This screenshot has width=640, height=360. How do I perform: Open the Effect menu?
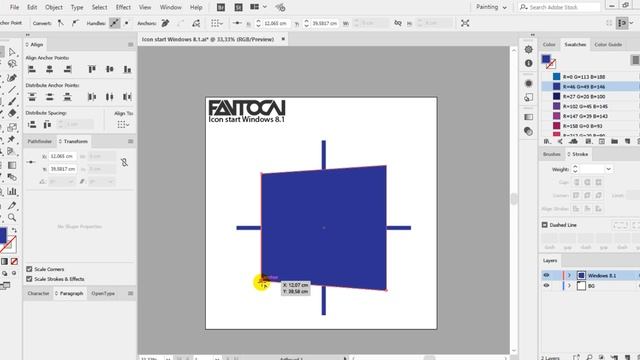(123, 7)
